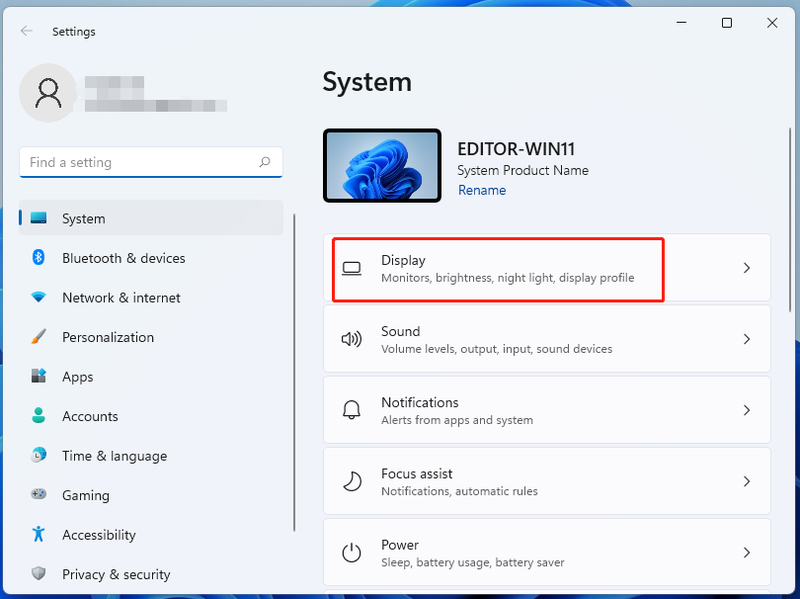Click the Sound speaker icon
Viewport: 800px width, 599px height.
click(352, 339)
